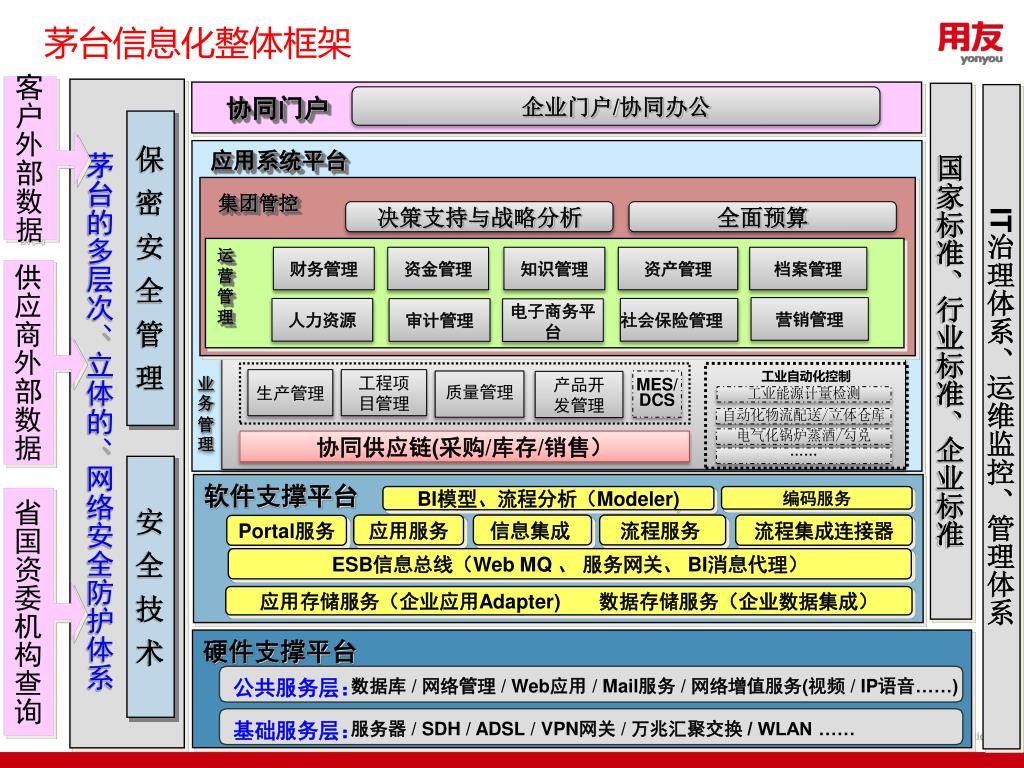Click the 供应商外部数据 arrow box
Viewport: 1024px width, 768px height.
pyautogui.click(x=29, y=362)
